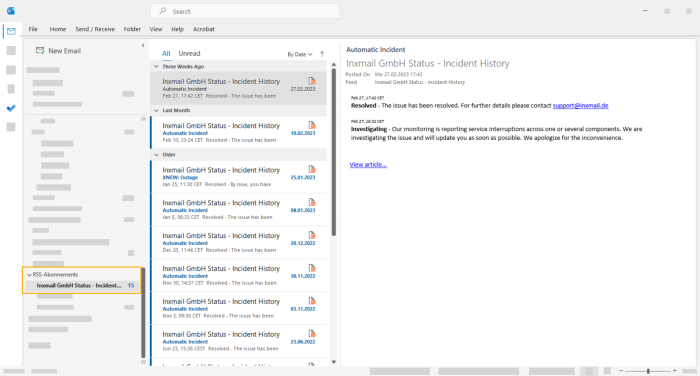Screen dimensions: 700x376
Task: Click RSS item icon on 27.02.2023 message
Action: (x=312, y=81)
